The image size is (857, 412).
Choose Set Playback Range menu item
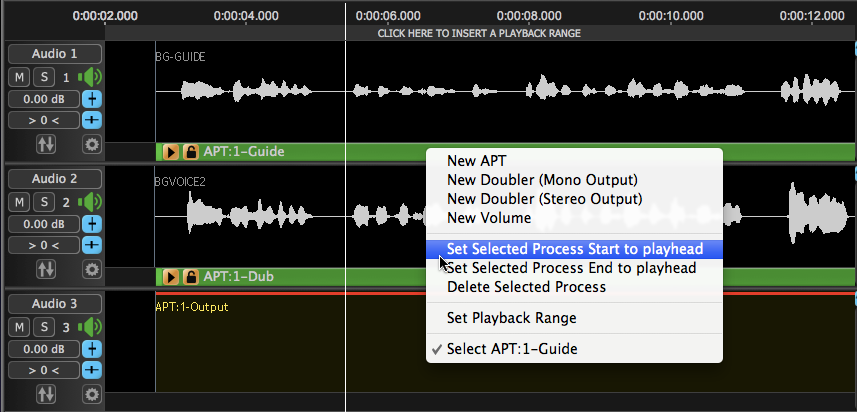[574, 317]
